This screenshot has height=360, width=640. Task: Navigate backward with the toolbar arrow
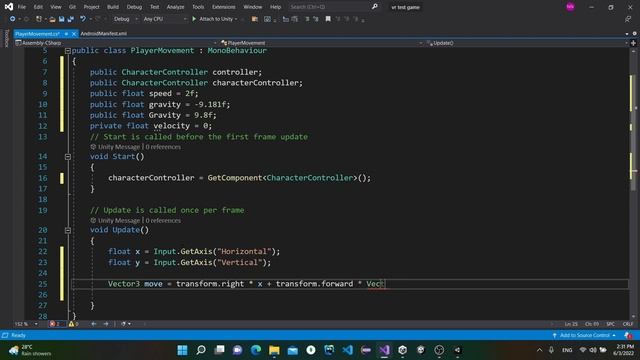coord(12,19)
